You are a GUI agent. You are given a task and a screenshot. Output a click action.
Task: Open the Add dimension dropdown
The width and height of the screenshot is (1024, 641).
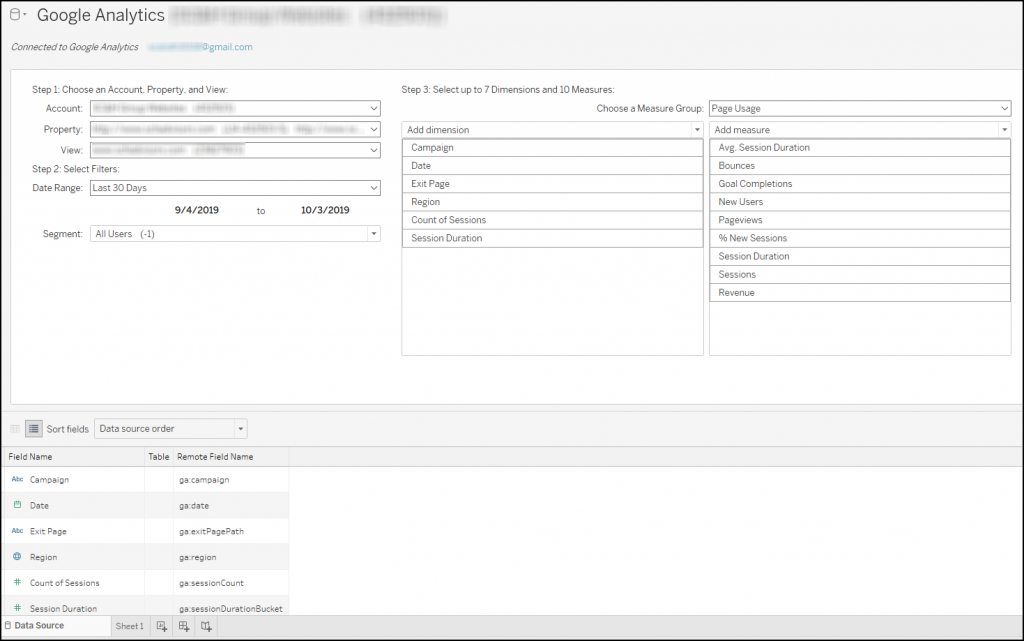[x=552, y=130]
